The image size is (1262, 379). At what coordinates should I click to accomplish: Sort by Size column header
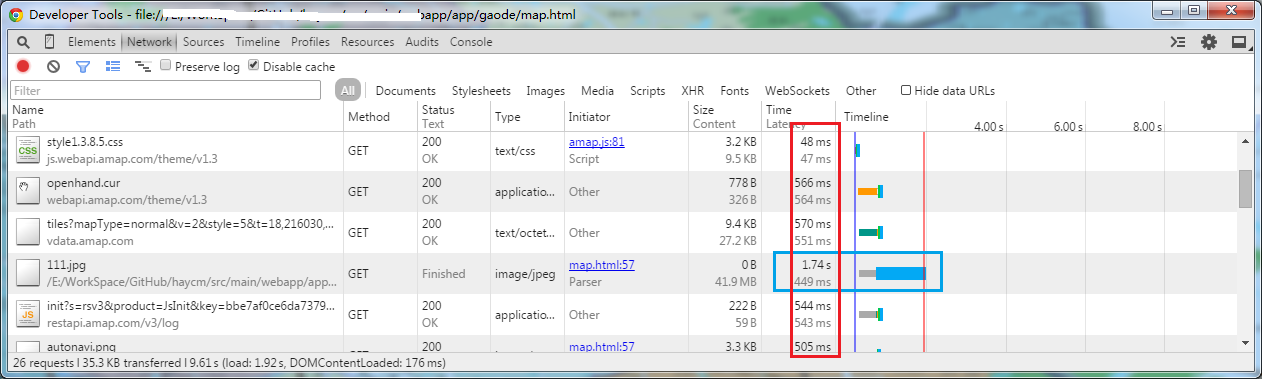(x=724, y=116)
